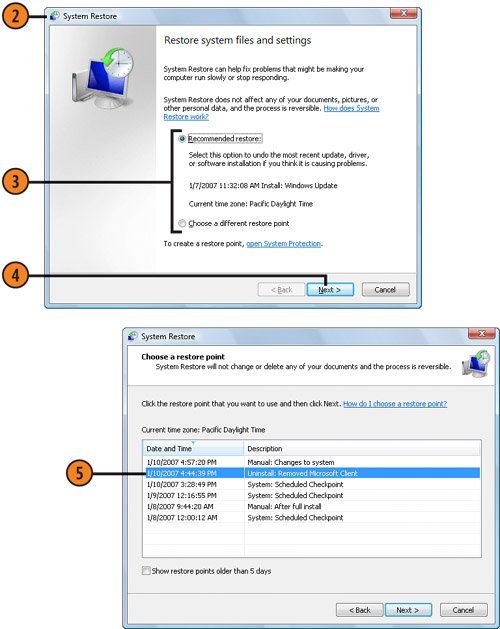Enable Show restore points older than 5 days
Screen dimensions: 500x629
click(x=146, y=570)
